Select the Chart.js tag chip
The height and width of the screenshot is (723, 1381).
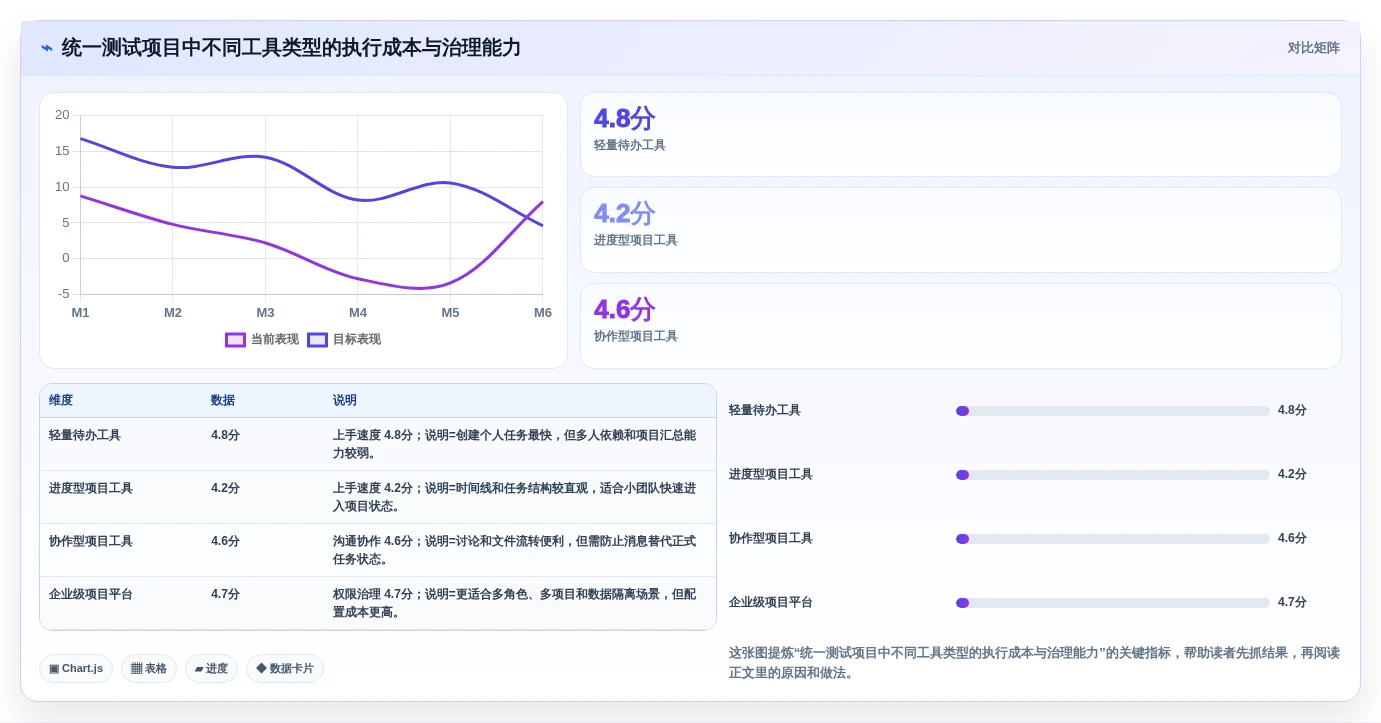(x=76, y=668)
